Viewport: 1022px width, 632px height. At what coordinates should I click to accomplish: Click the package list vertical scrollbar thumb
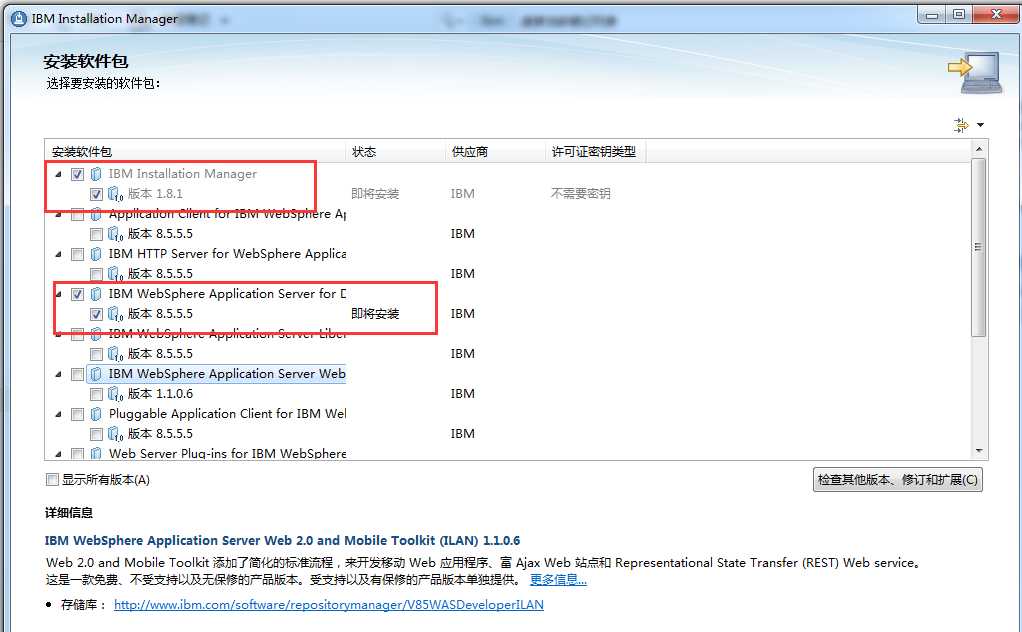978,248
